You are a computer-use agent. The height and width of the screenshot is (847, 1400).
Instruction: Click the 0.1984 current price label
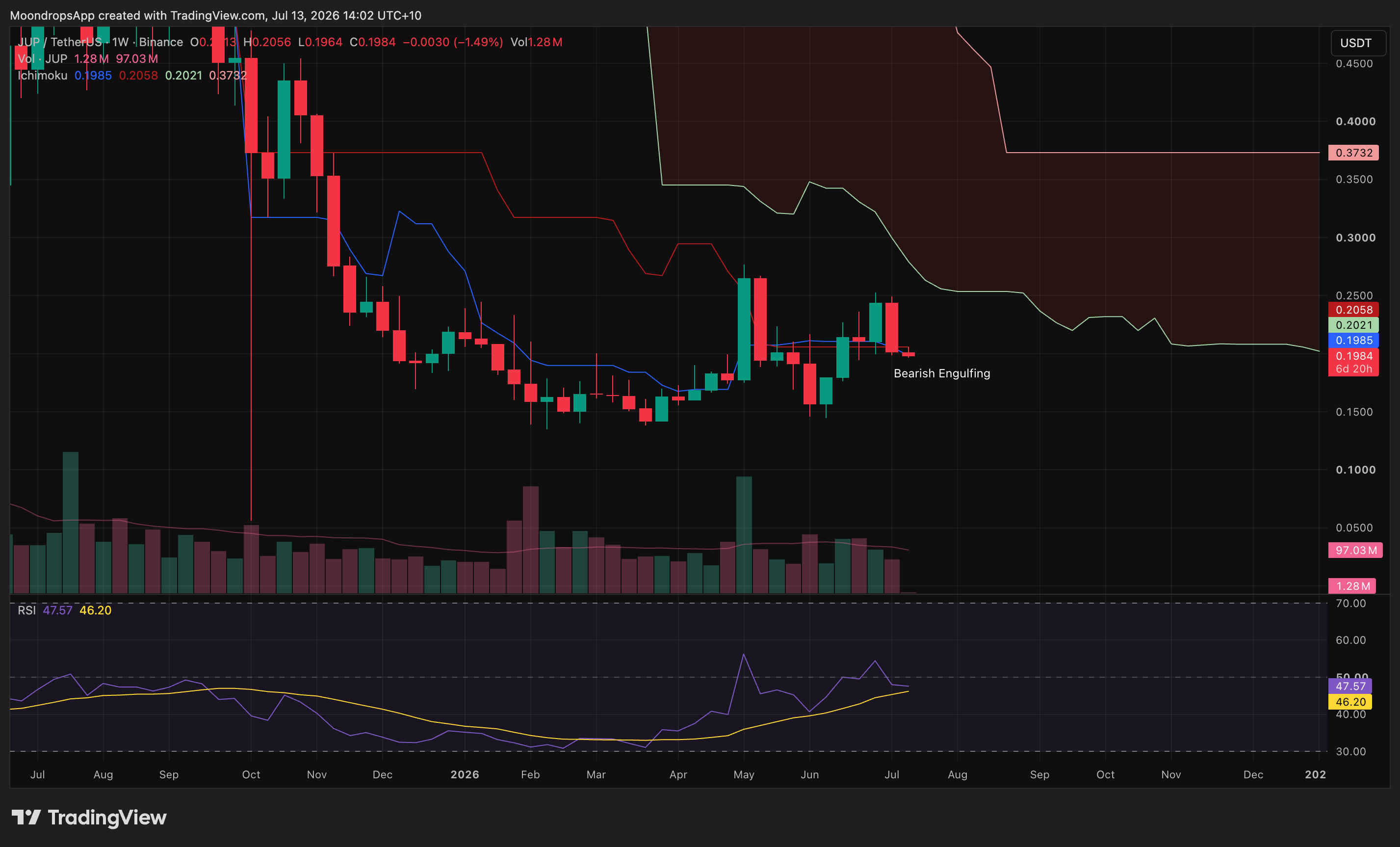[x=1353, y=356]
